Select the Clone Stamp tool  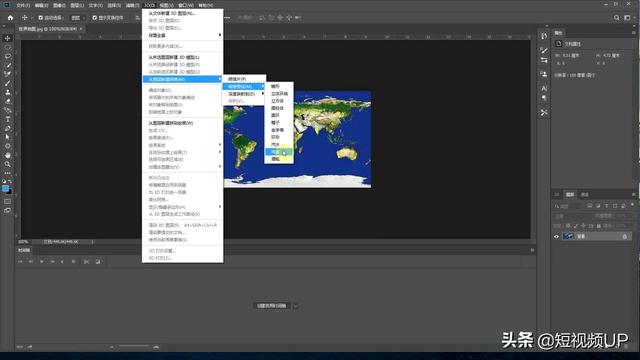7,92
